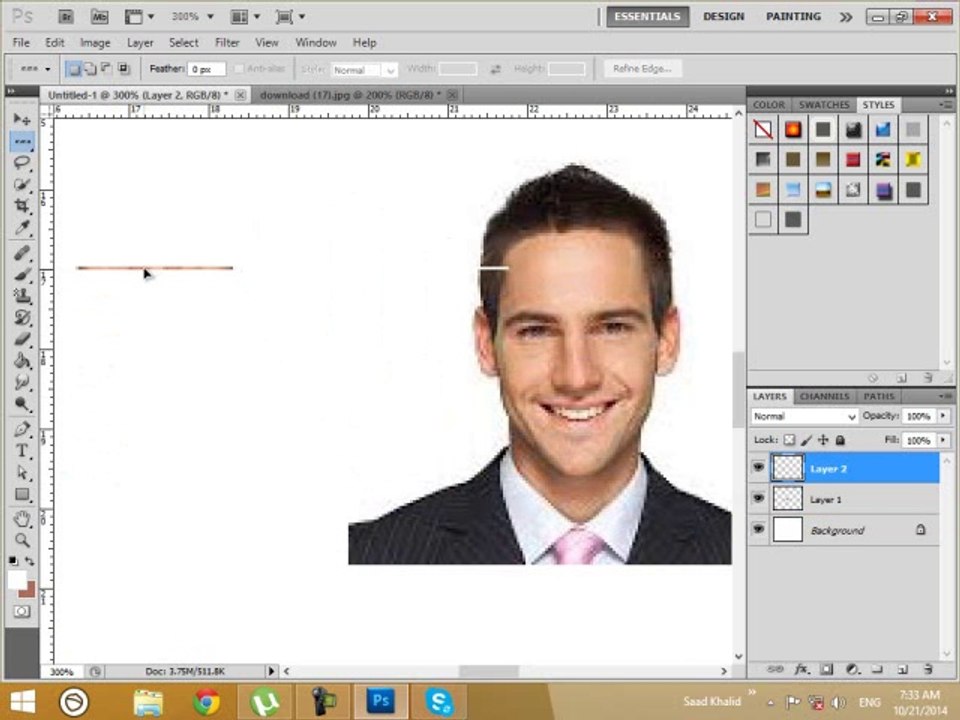The height and width of the screenshot is (720, 960).
Task: Hide the Background layer eye
Action: click(759, 529)
